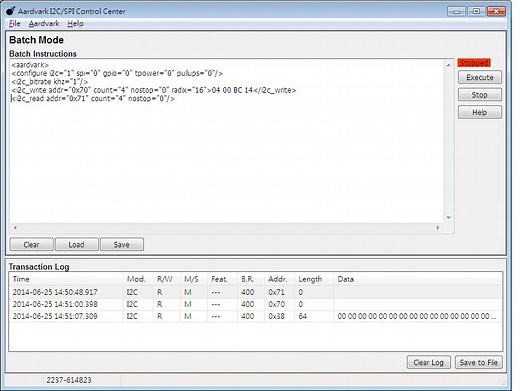The height and width of the screenshot is (391, 520).
Task: Open the Help menu
Action: point(75,24)
